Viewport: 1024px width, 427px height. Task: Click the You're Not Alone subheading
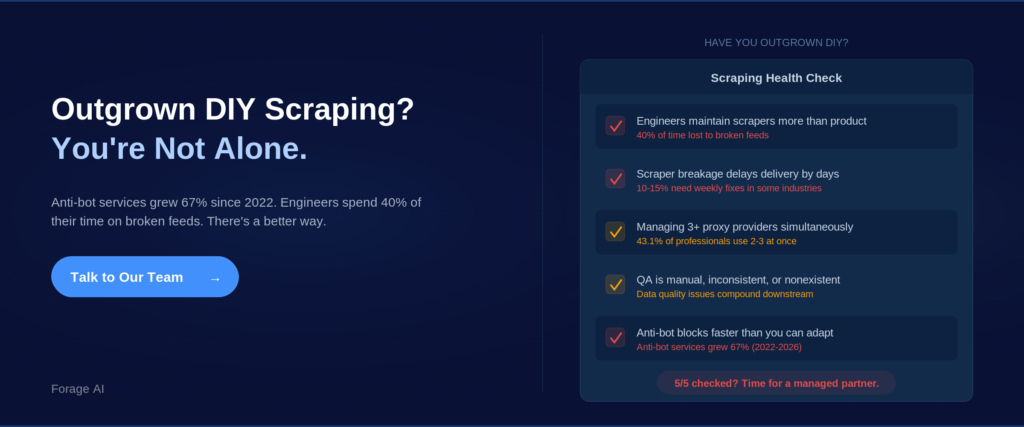(x=179, y=149)
